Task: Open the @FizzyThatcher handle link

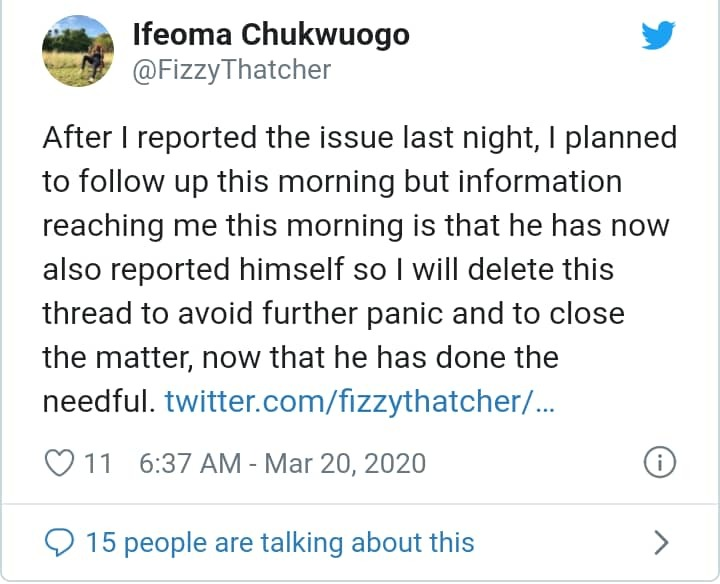Action: [x=231, y=70]
